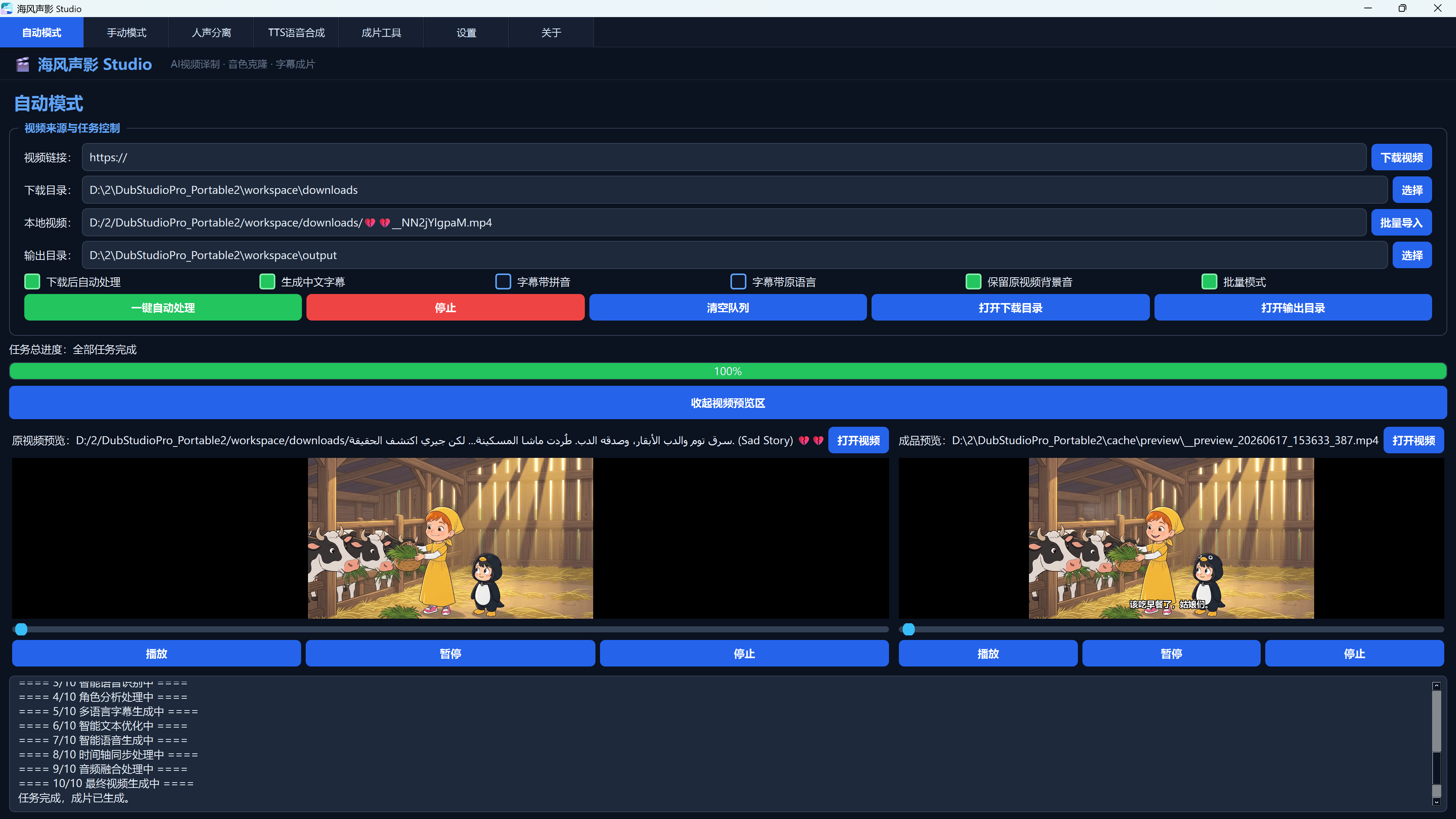The height and width of the screenshot is (819, 1456).
Task: Disable 保留原视频背景音 checkbox
Action: click(x=973, y=281)
